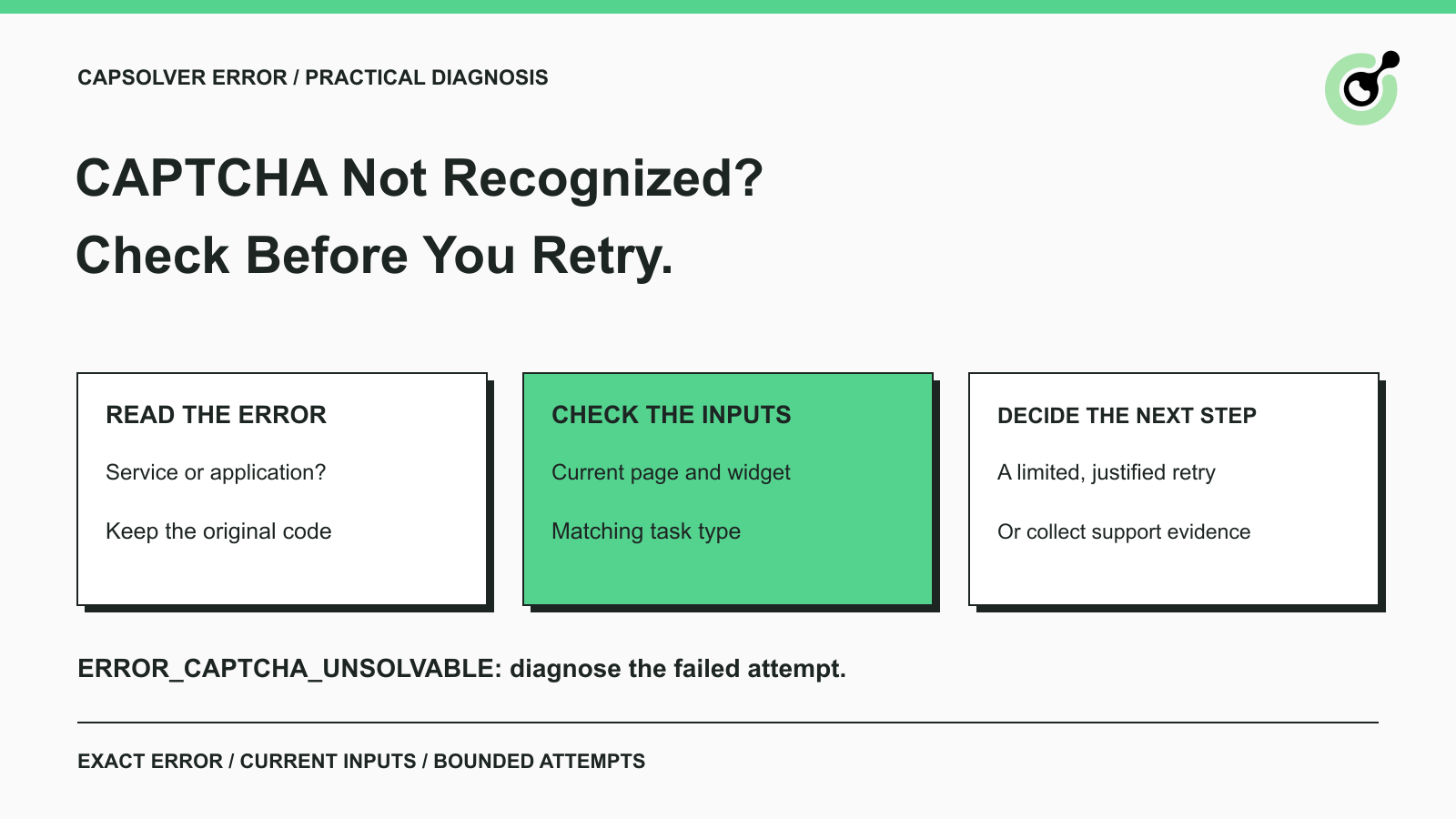
Task: Click the 'CAPTCHA Not Recognized?' headline
Action: coord(420,178)
